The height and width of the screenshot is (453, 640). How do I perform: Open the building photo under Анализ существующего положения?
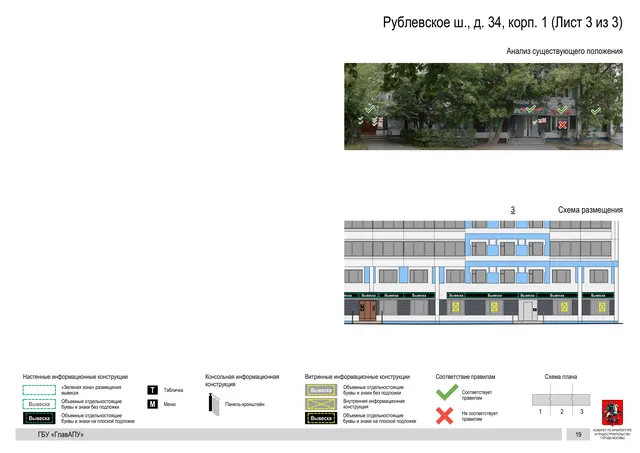click(x=483, y=107)
